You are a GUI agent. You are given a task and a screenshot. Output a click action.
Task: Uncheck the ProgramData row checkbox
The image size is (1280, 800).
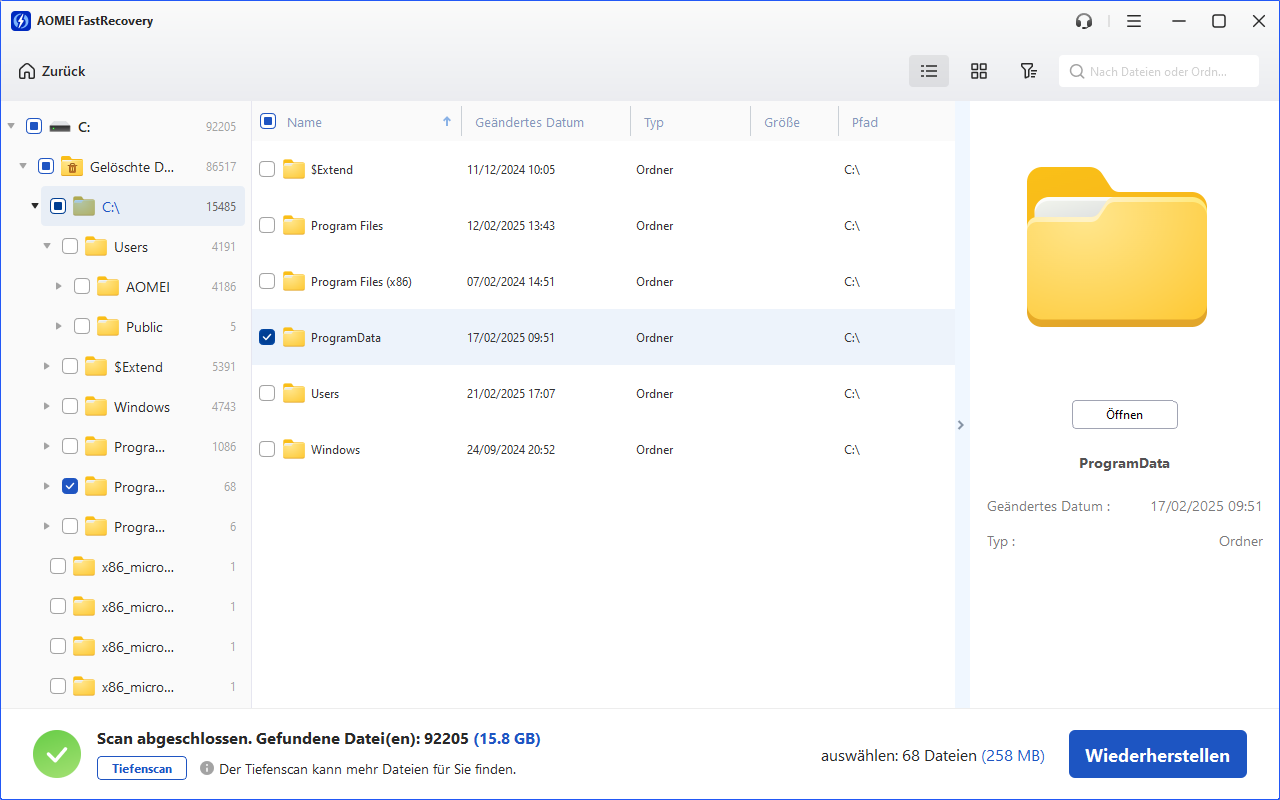click(267, 338)
